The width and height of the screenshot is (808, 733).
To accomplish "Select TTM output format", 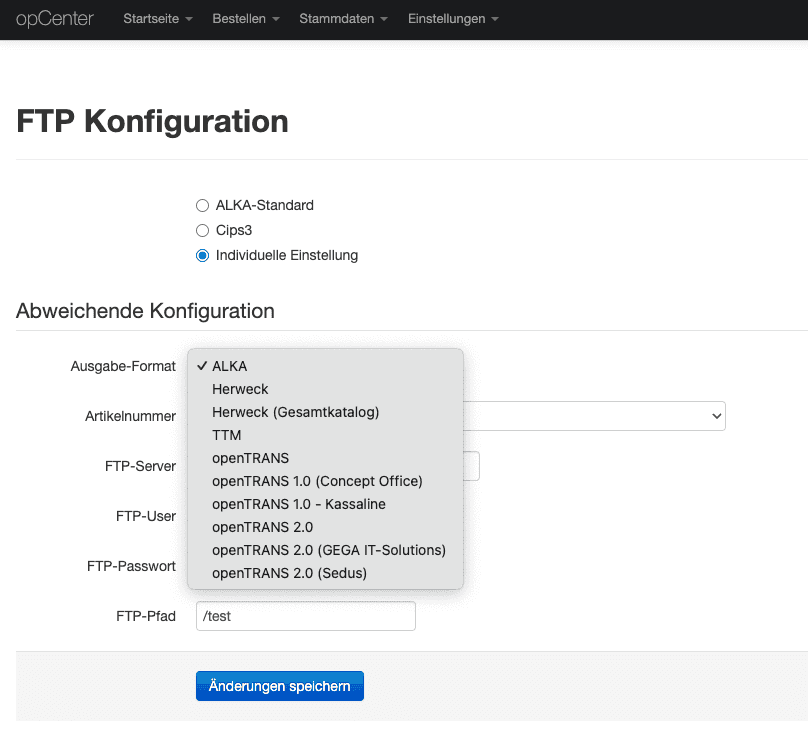I will coord(325,435).
